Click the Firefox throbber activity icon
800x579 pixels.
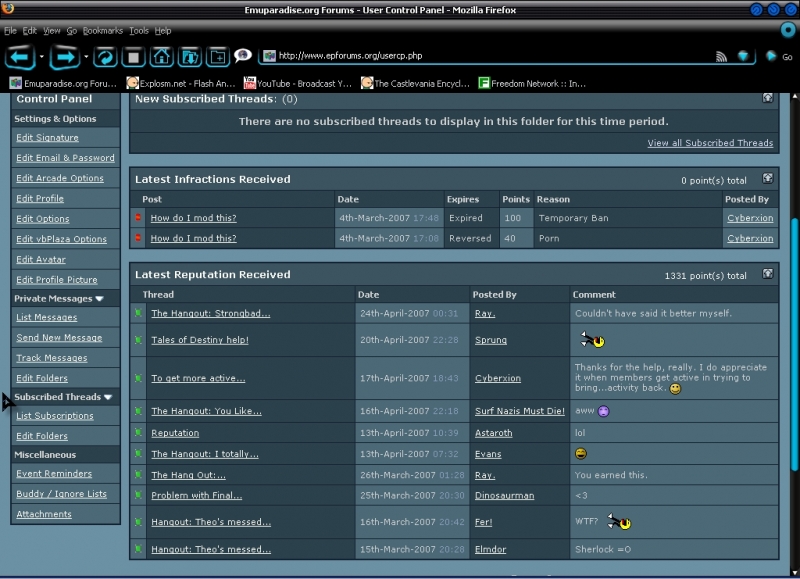point(788,30)
